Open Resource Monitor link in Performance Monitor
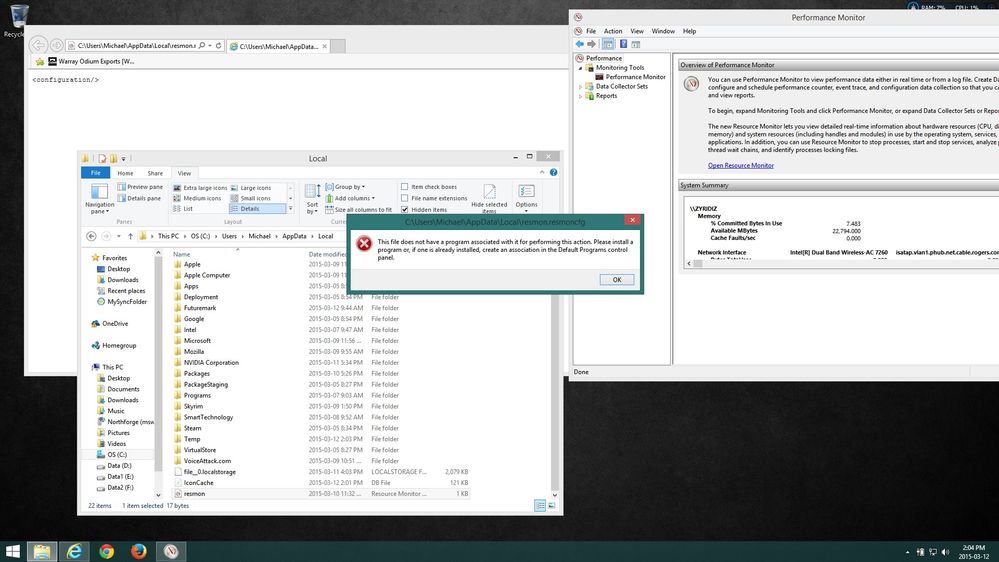The width and height of the screenshot is (999, 562). click(x=740, y=166)
